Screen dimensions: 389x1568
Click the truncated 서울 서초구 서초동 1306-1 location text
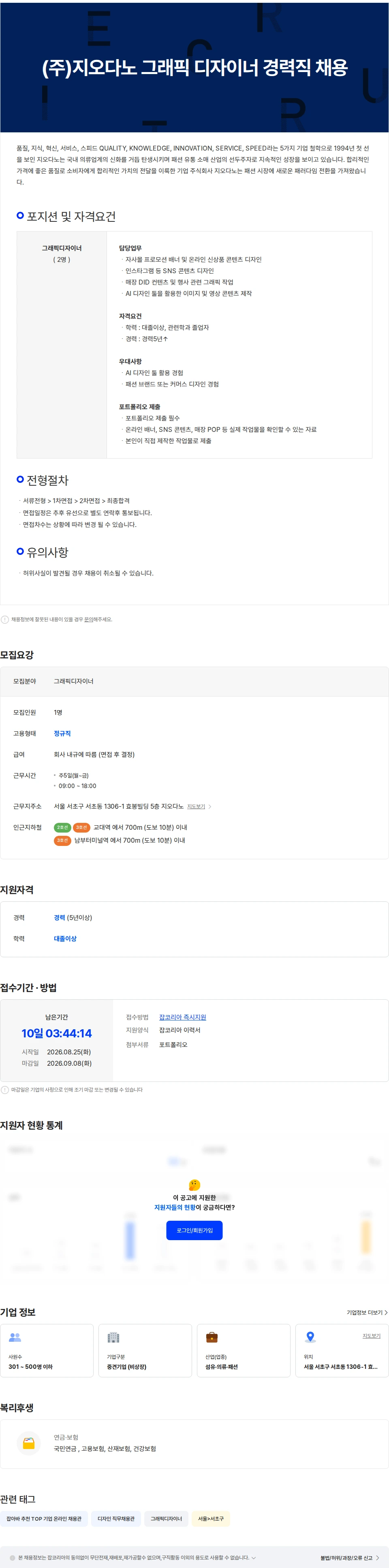(x=341, y=1367)
